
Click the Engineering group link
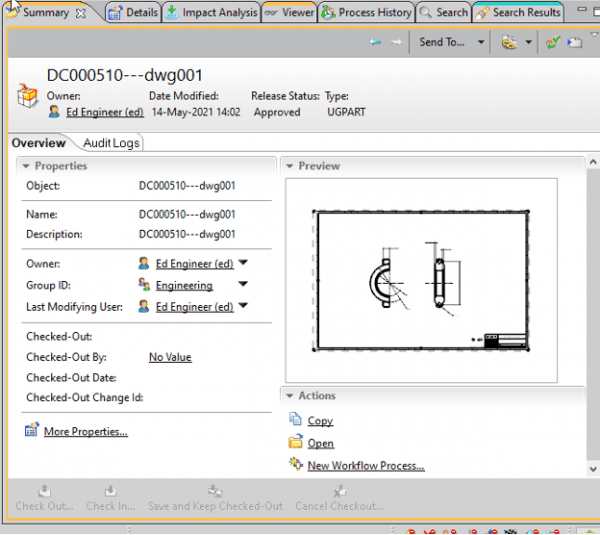[x=184, y=286]
